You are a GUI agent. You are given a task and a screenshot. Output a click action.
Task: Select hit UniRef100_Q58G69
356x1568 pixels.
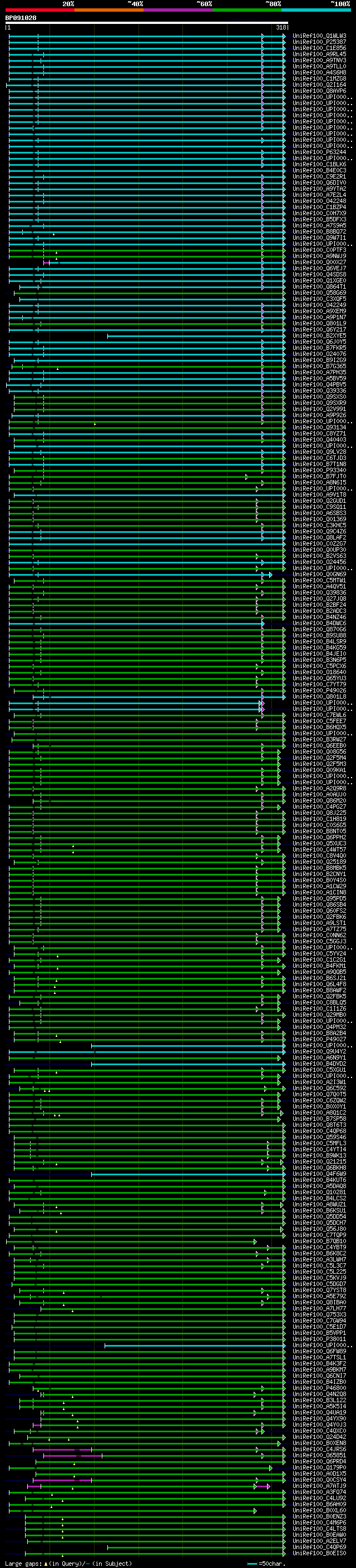pyautogui.click(x=319, y=293)
